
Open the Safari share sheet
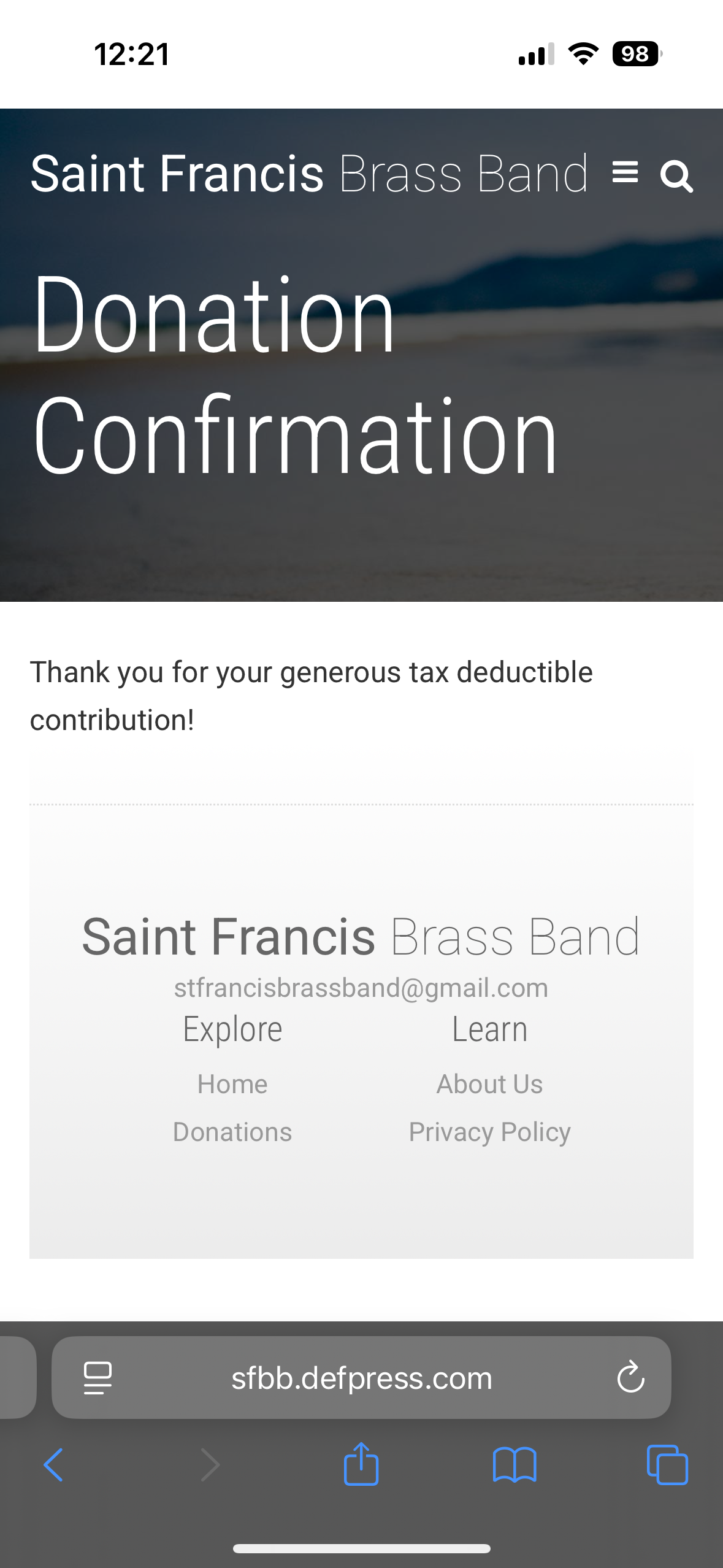(x=361, y=1464)
